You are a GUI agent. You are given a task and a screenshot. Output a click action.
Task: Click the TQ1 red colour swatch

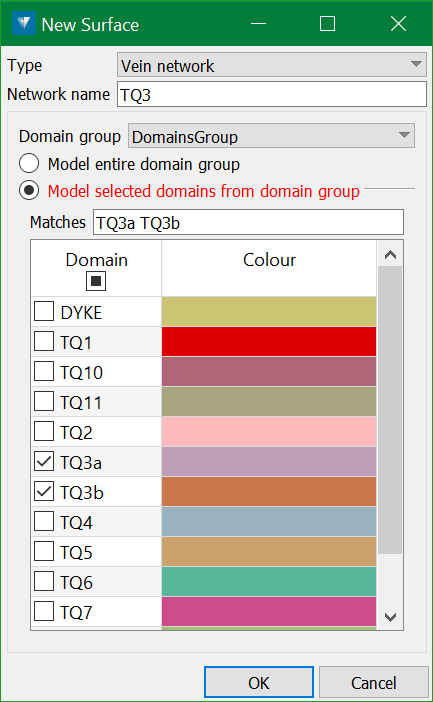[x=269, y=342]
